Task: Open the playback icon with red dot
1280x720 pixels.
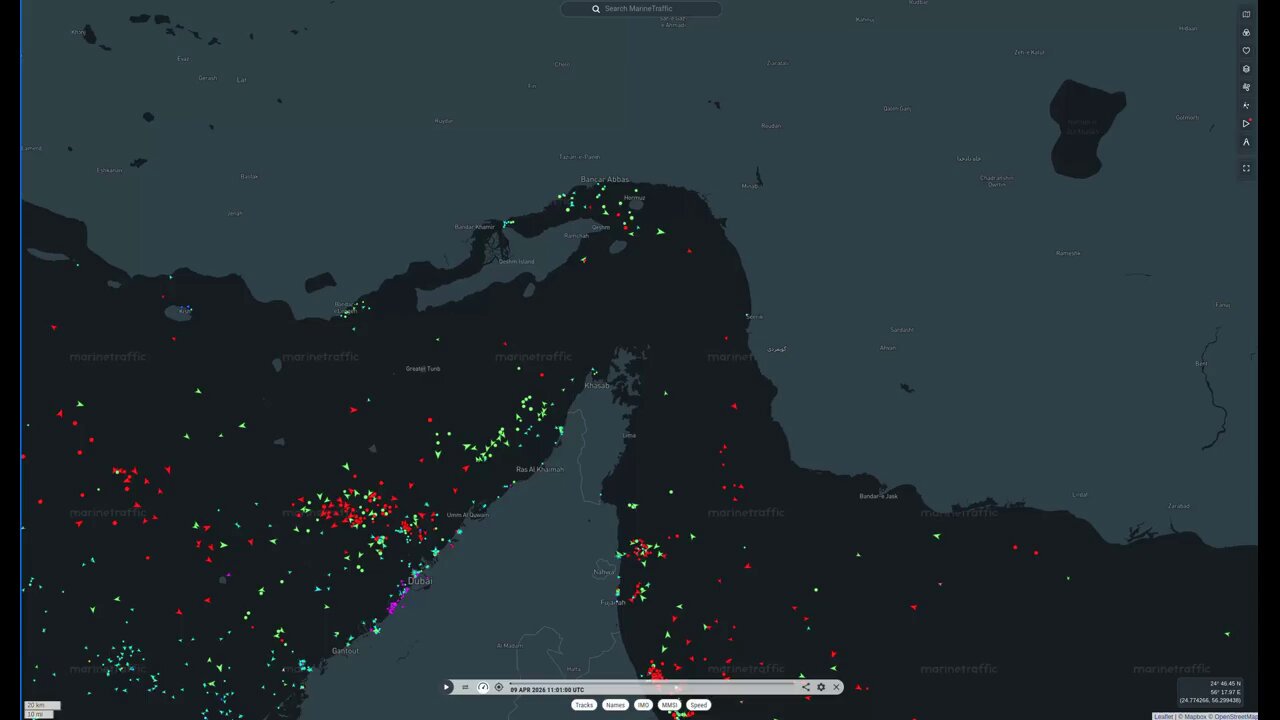Action: [1246, 123]
